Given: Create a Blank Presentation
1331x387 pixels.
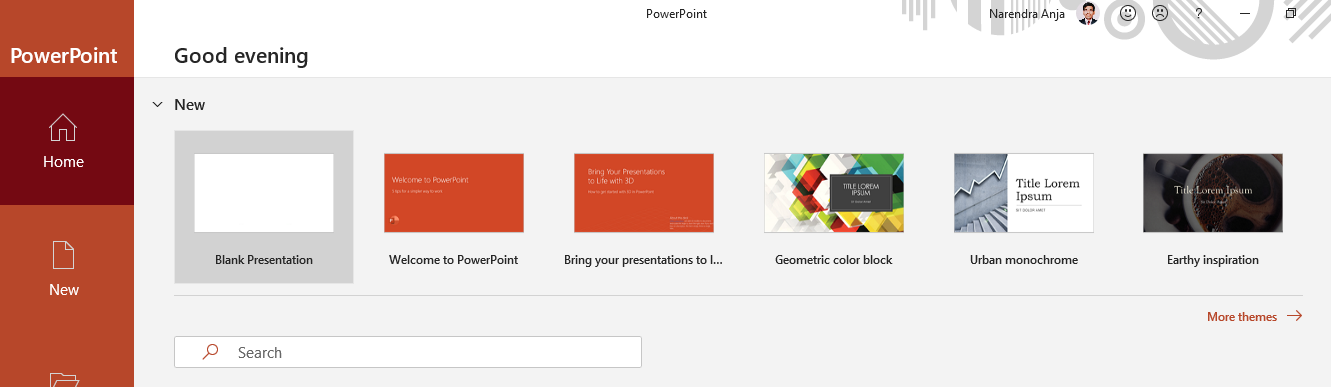Looking at the screenshot, I should (x=264, y=207).
